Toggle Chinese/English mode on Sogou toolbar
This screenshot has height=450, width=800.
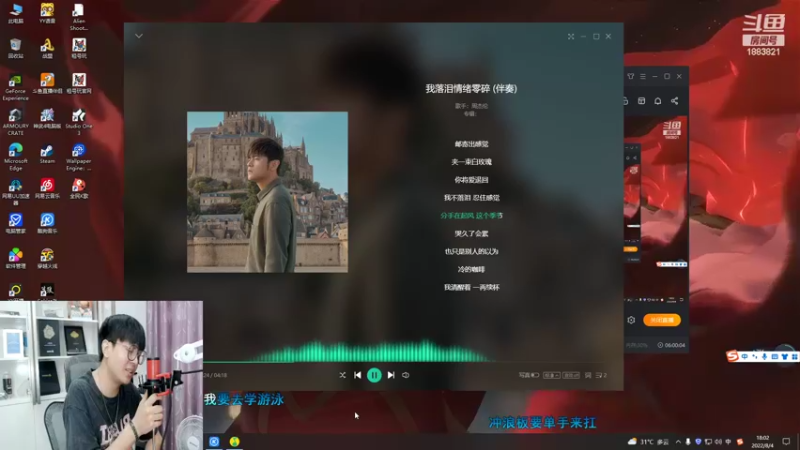[x=745, y=356]
